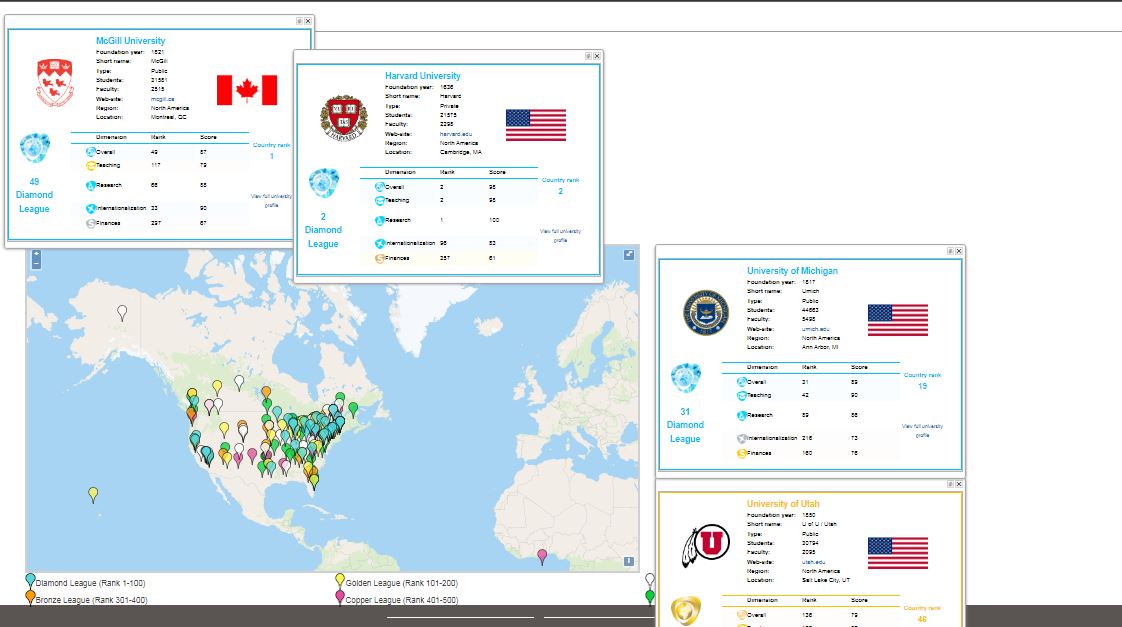Open McGill University coat of arms logo
Screen dimensions: 1122x627
(55, 83)
